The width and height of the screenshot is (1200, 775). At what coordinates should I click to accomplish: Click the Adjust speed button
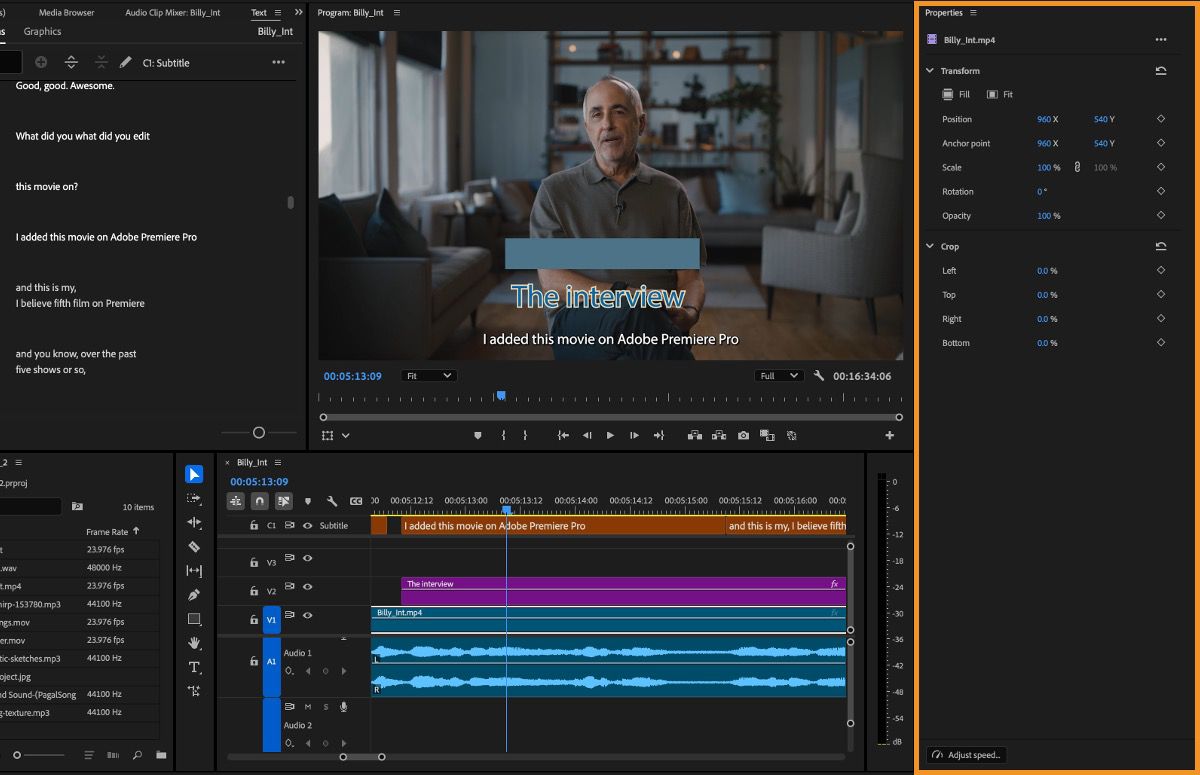(x=965, y=754)
